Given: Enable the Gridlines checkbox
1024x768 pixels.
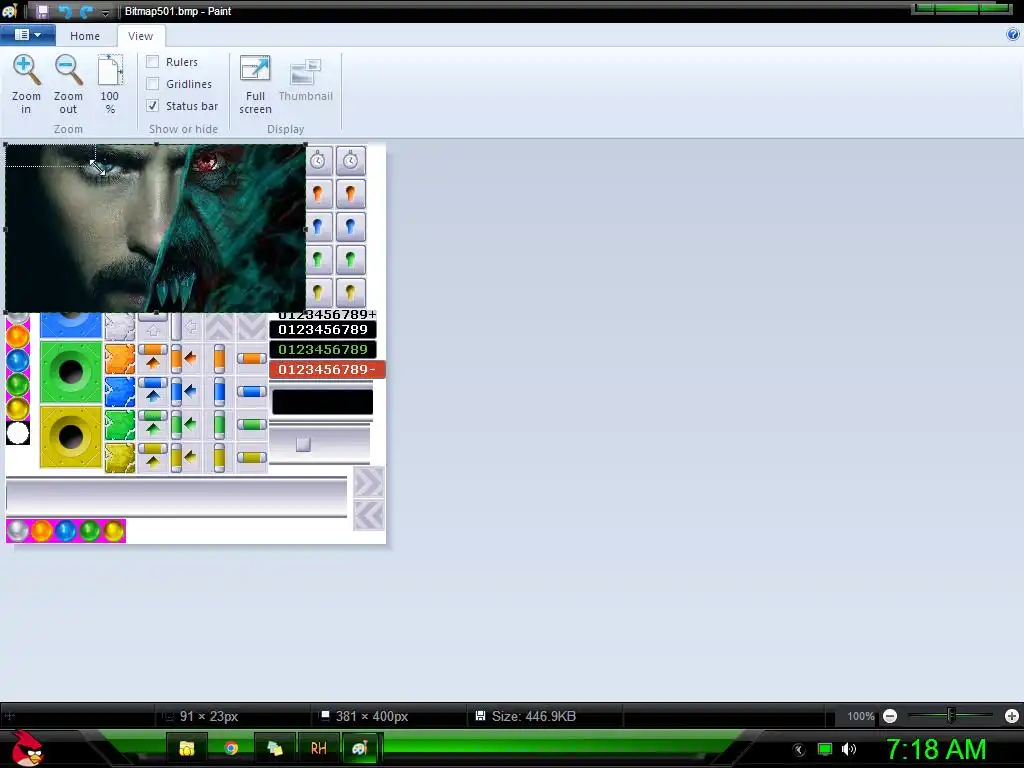Looking at the screenshot, I should click(153, 84).
